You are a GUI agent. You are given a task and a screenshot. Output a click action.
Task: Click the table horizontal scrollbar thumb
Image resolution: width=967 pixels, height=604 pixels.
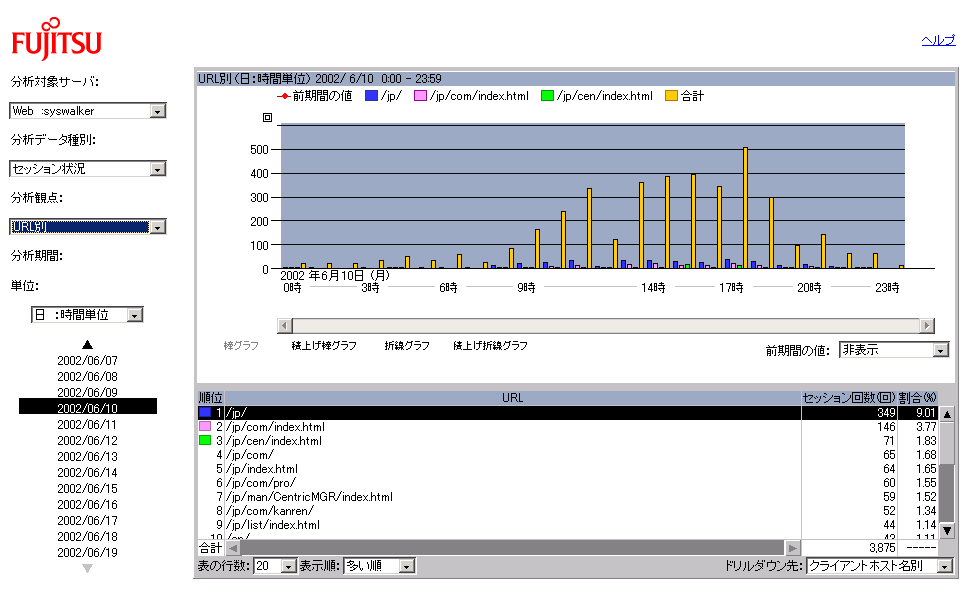point(512,547)
